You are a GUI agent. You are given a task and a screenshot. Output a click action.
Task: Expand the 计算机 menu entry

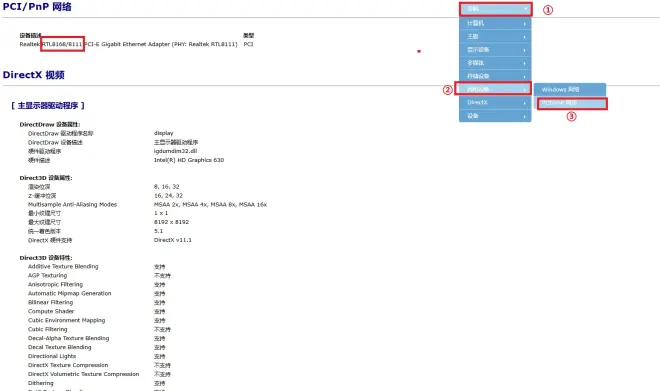pos(495,23)
